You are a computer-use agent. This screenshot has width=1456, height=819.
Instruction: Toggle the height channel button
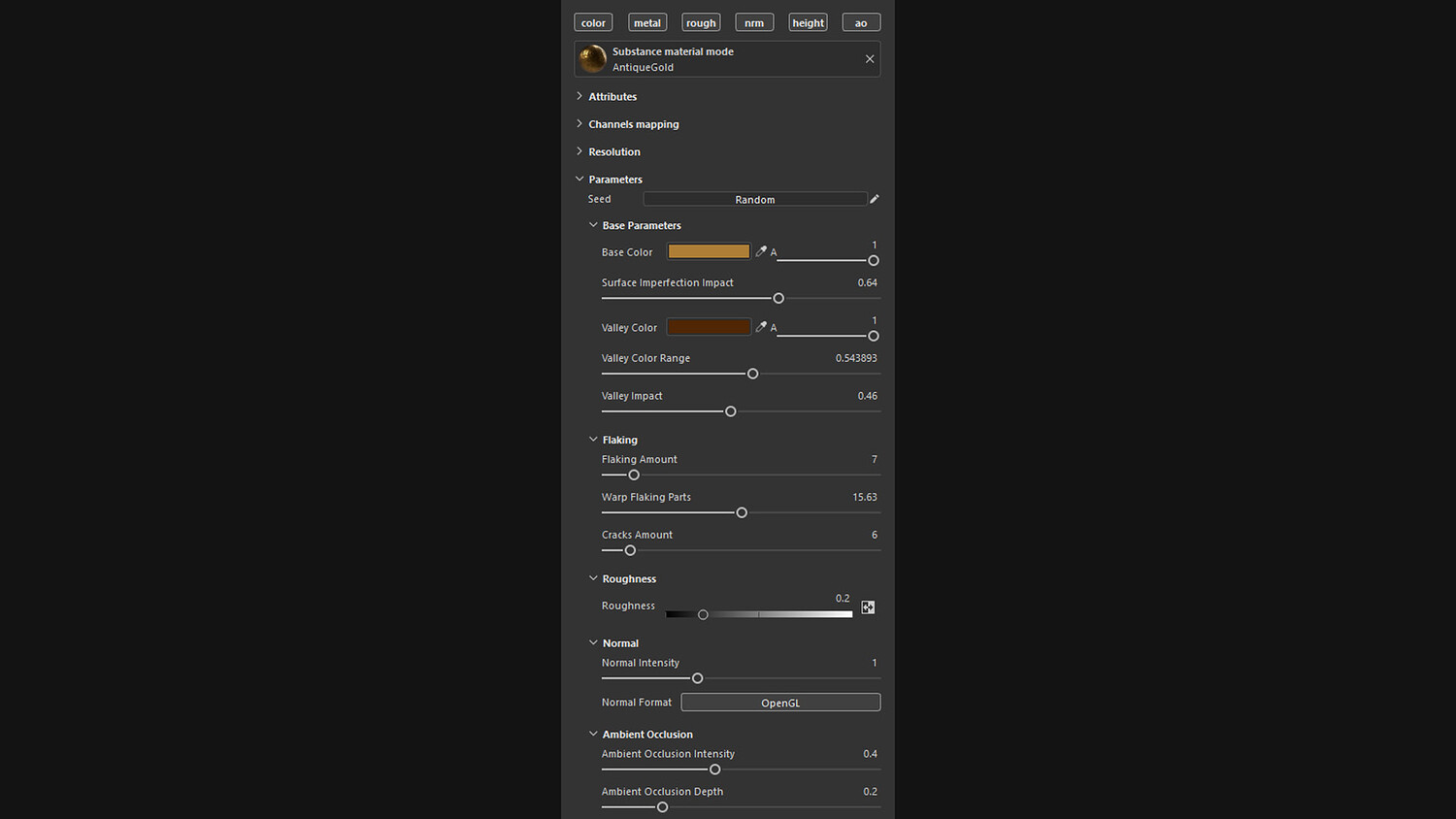(808, 22)
